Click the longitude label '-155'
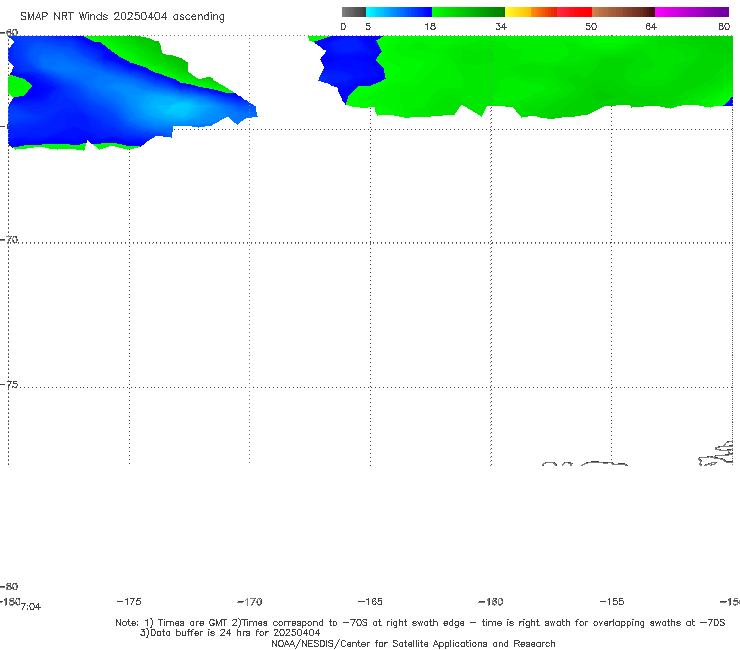The height and width of the screenshot is (650, 740). (x=612, y=602)
